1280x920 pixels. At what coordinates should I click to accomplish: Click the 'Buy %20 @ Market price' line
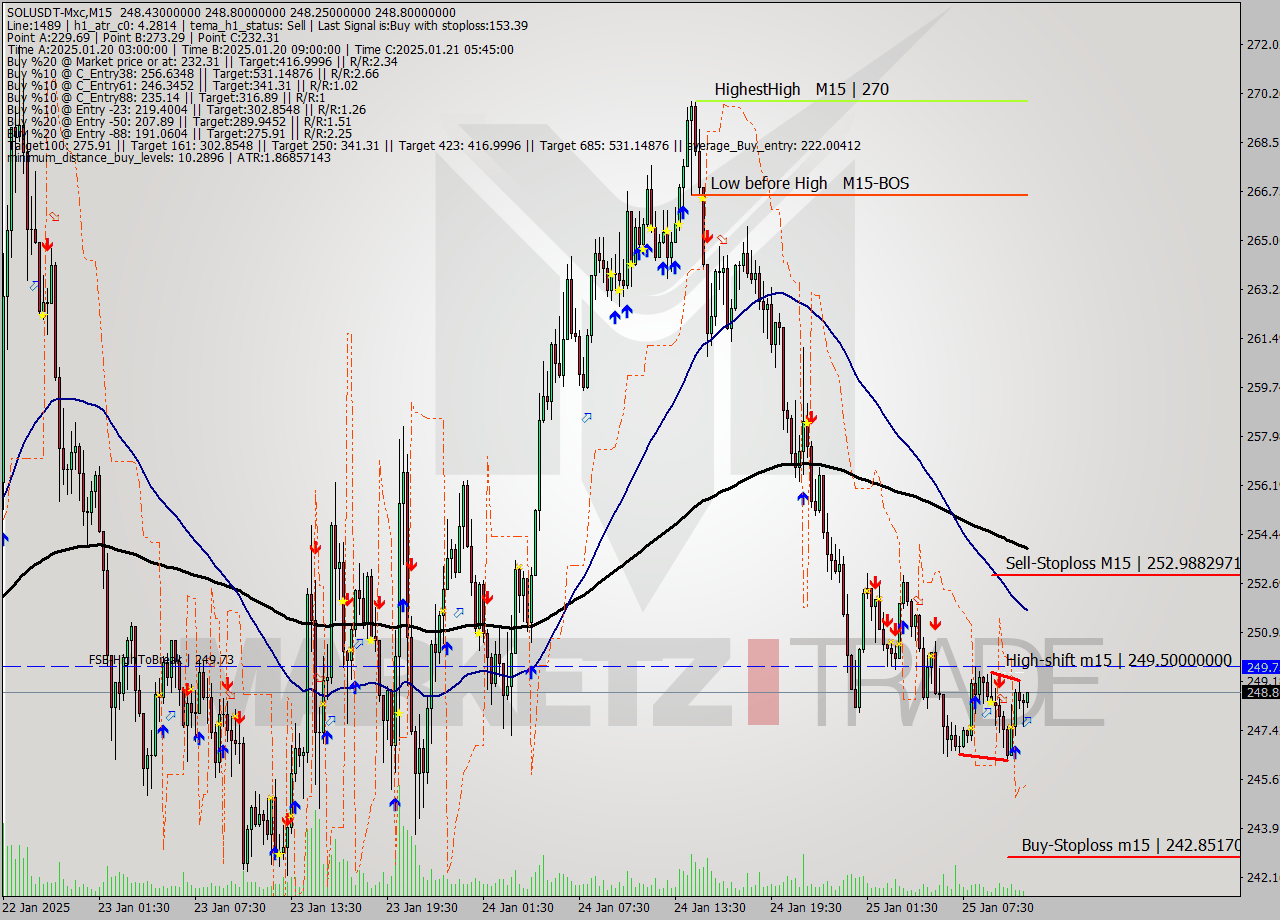coord(202,61)
